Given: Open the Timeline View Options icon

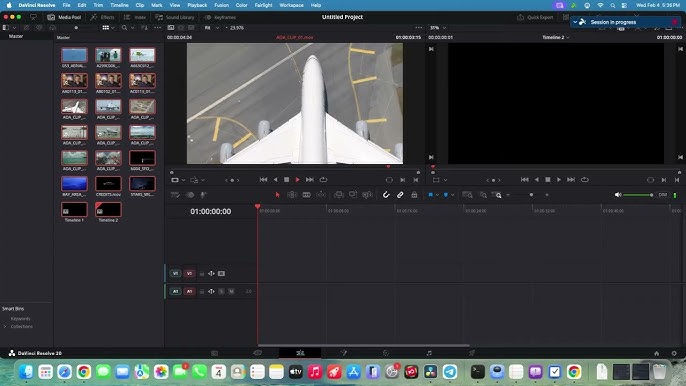Looking at the screenshot, I should point(175,195).
